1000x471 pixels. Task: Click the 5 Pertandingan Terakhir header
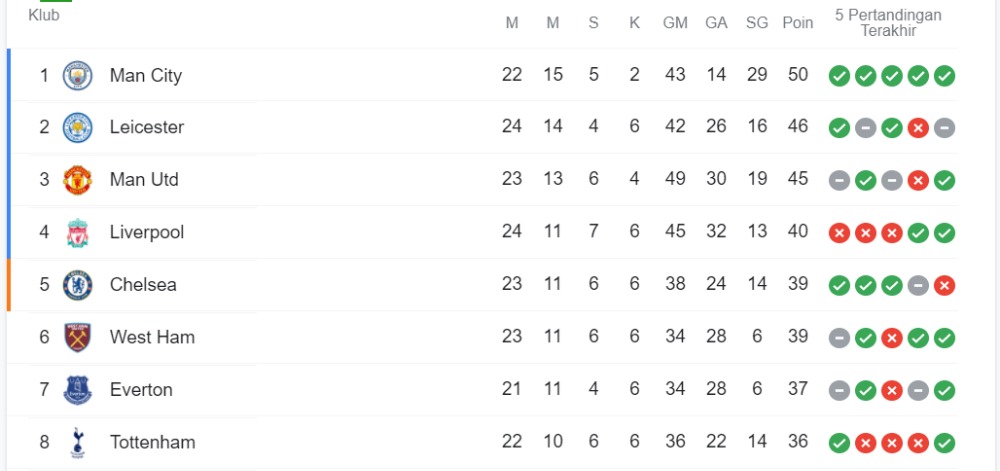[888, 23]
